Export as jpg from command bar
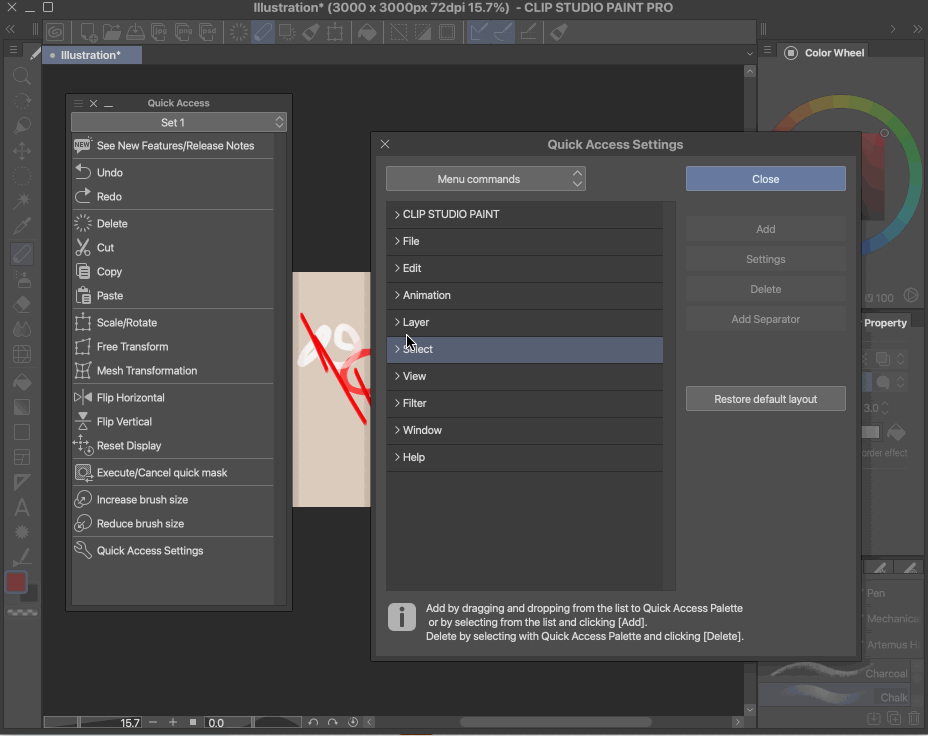The height and width of the screenshot is (736, 928). (x=159, y=31)
